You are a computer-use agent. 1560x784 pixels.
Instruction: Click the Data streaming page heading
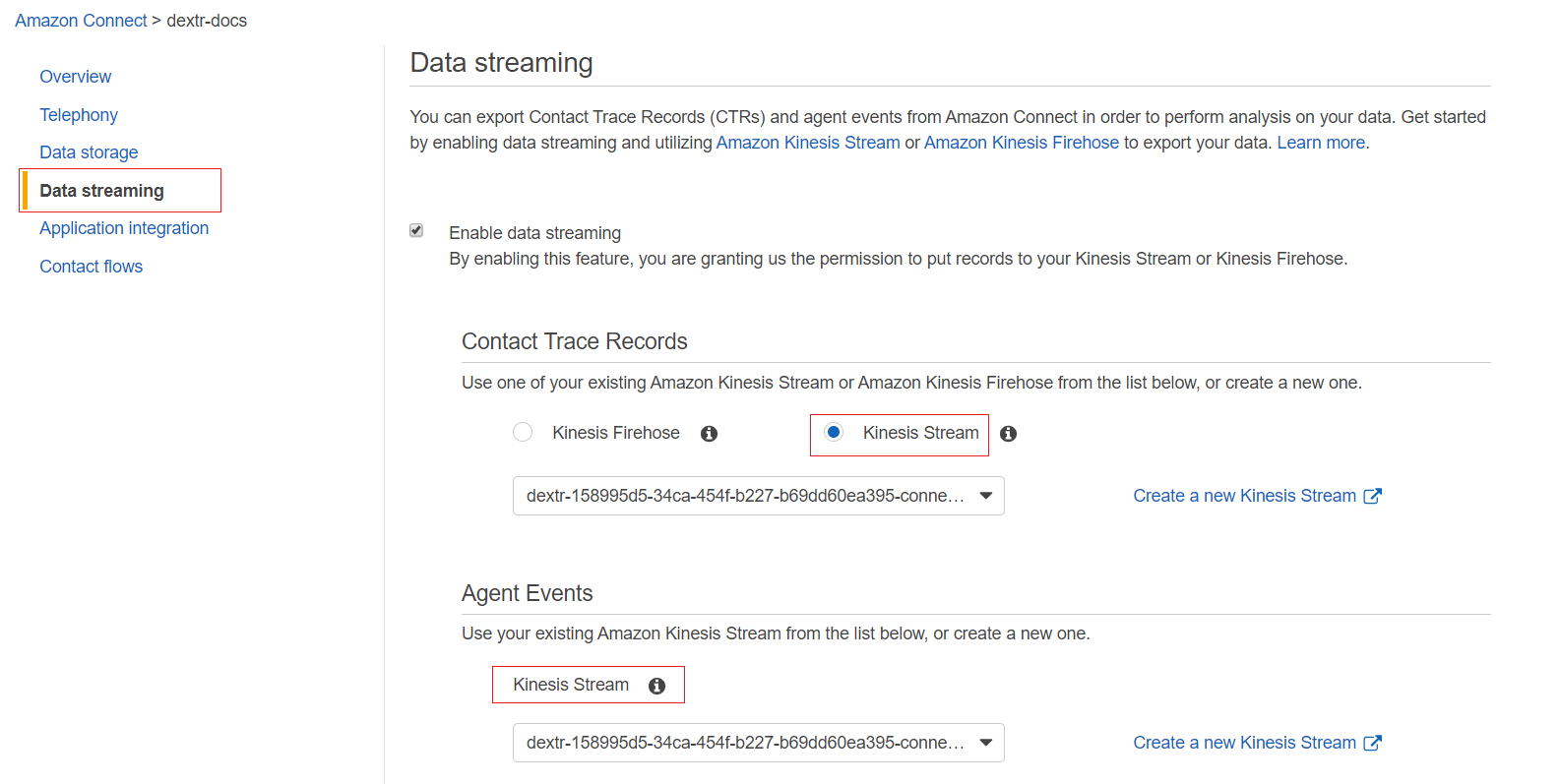point(501,63)
